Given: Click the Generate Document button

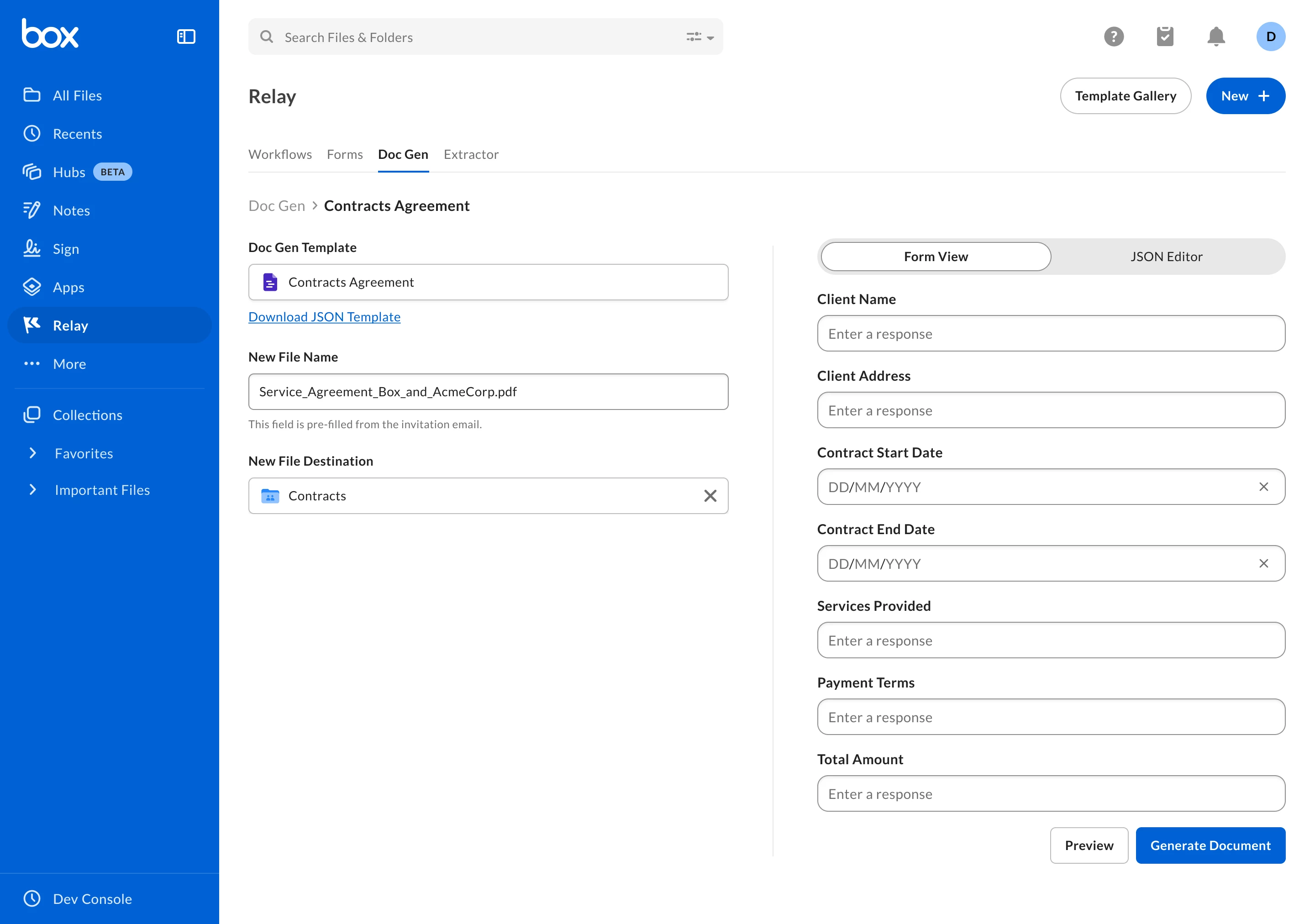Looking at the screenshot, I should (1210, 845).
